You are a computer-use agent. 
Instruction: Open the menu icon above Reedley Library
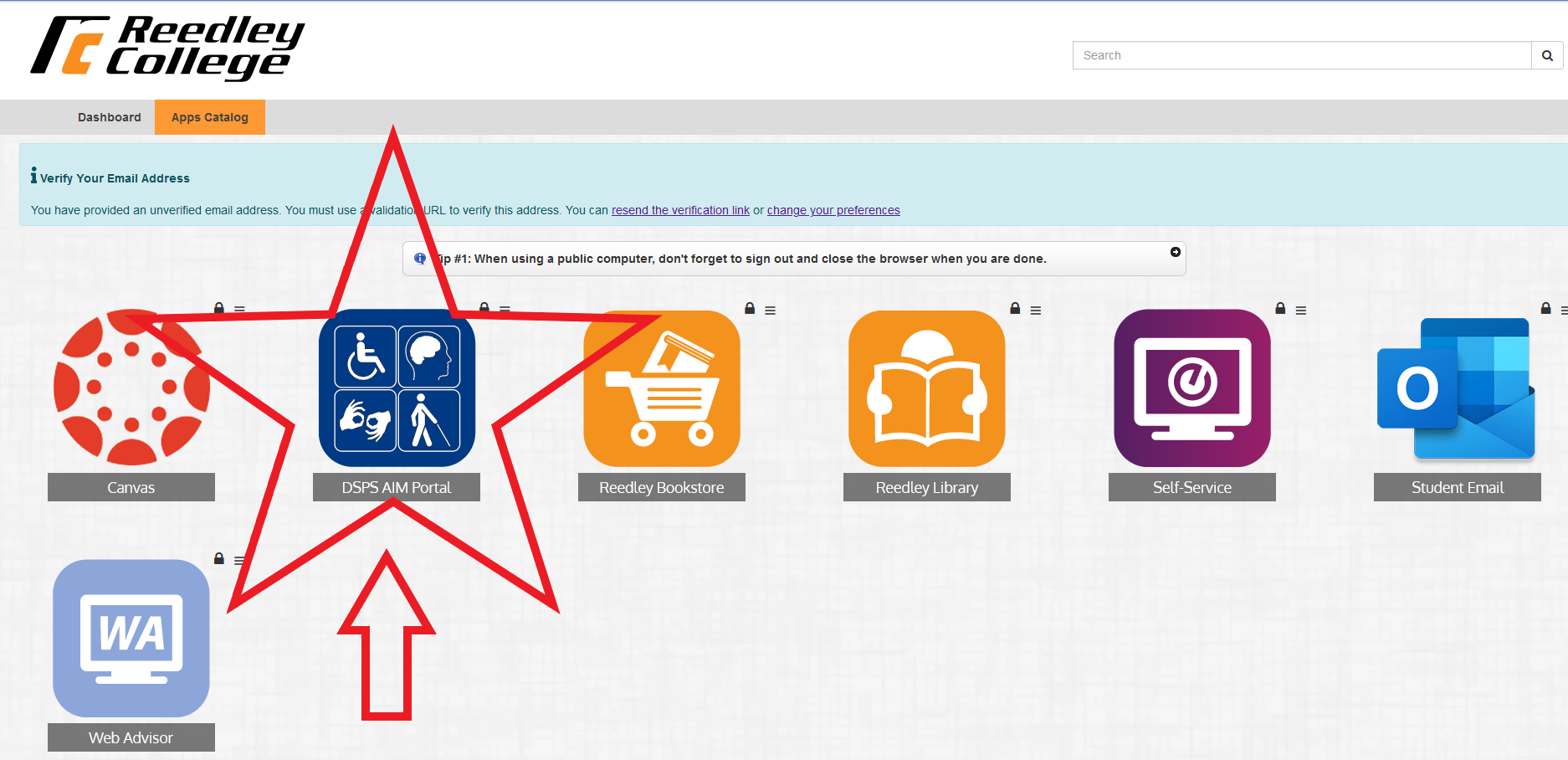click(x=1036, y=311)
